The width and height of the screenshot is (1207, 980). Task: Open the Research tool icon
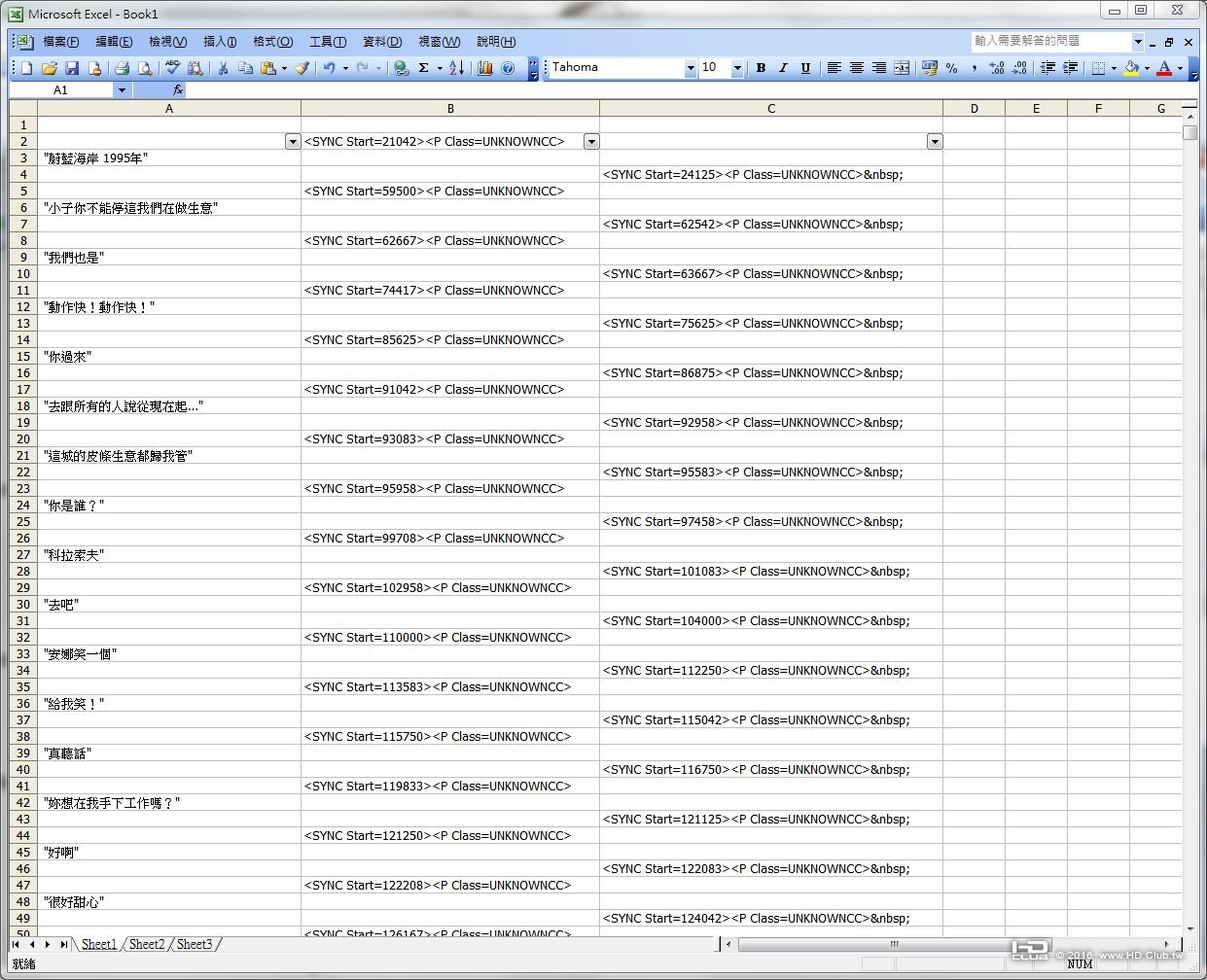(x=195, y=68)
